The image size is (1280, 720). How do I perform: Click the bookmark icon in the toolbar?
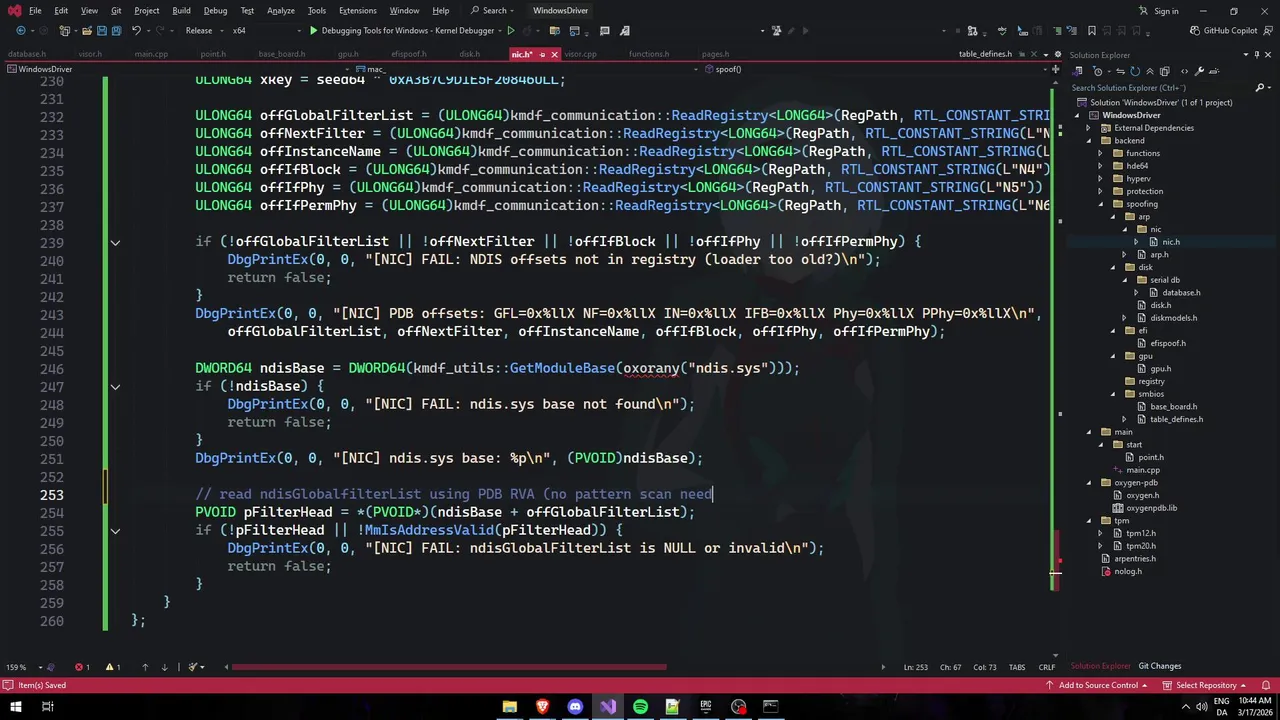1091,31
